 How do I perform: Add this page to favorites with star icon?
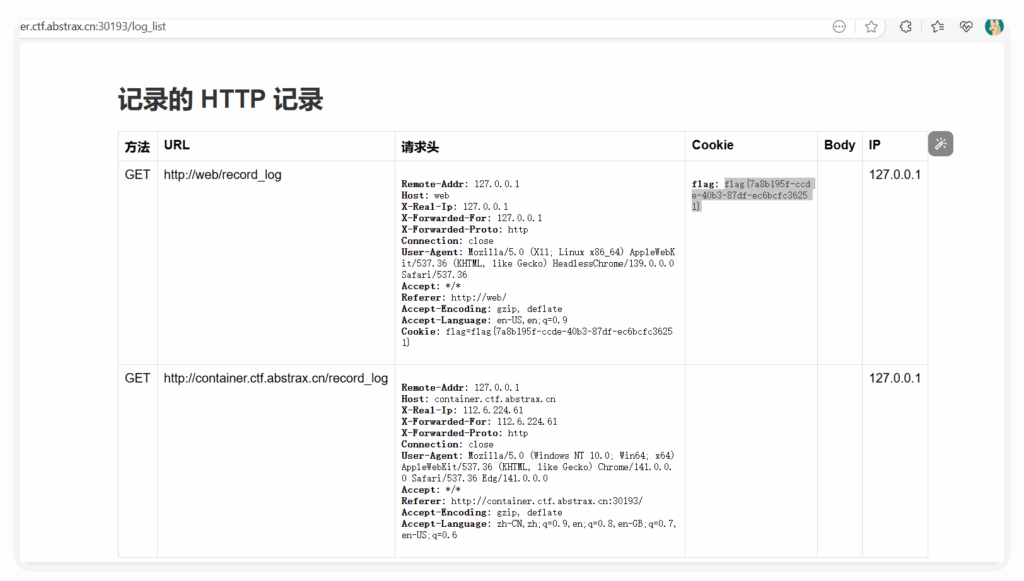click(871, 27)
